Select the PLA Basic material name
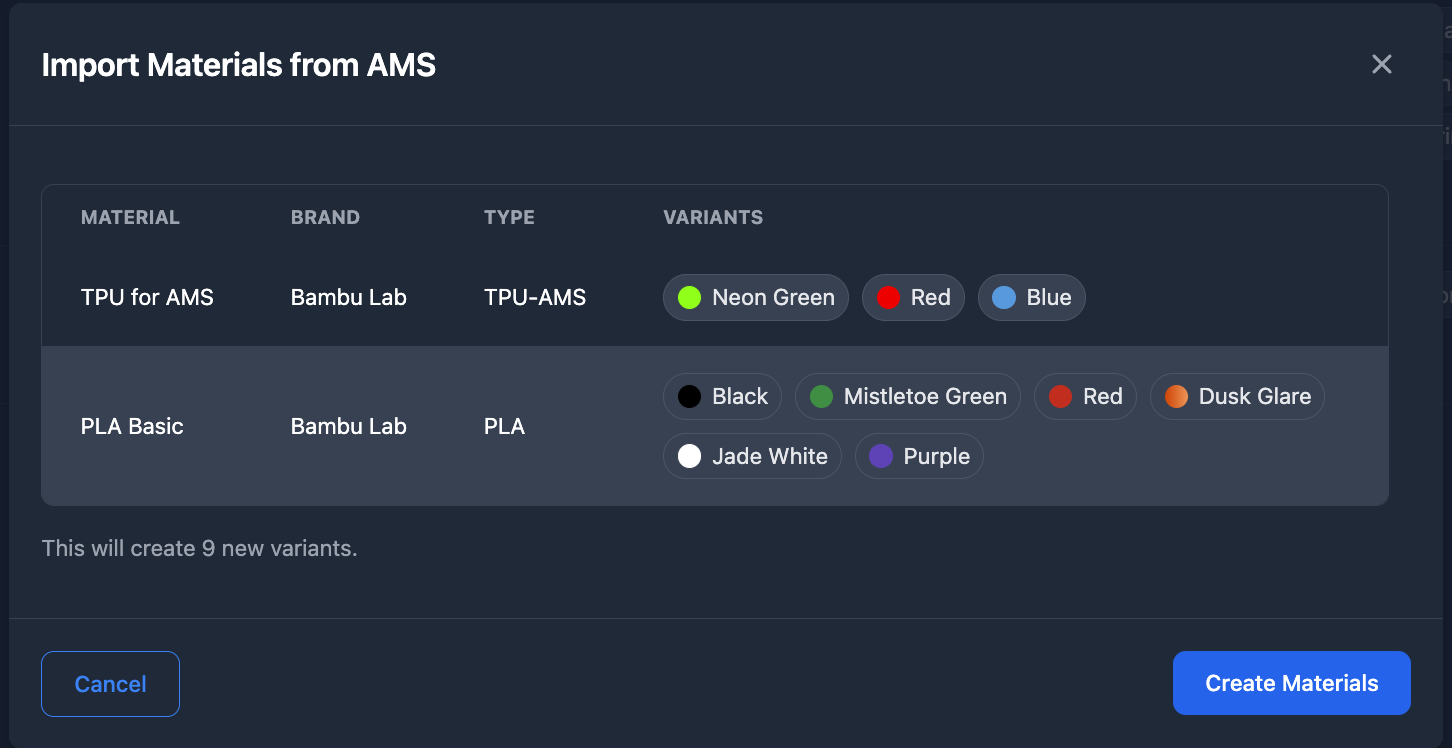Image resolution: width=1452 pixels, height=748 pixels. 132,427
